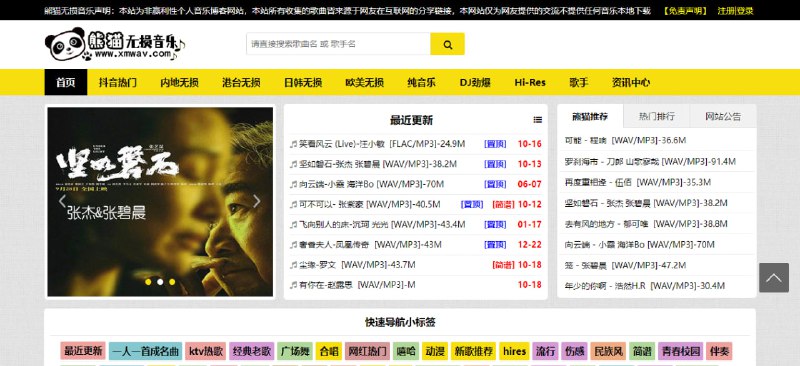Click the 伤感 tag
Viewport: 800px width, 366px height.
[x=574, y=351]
